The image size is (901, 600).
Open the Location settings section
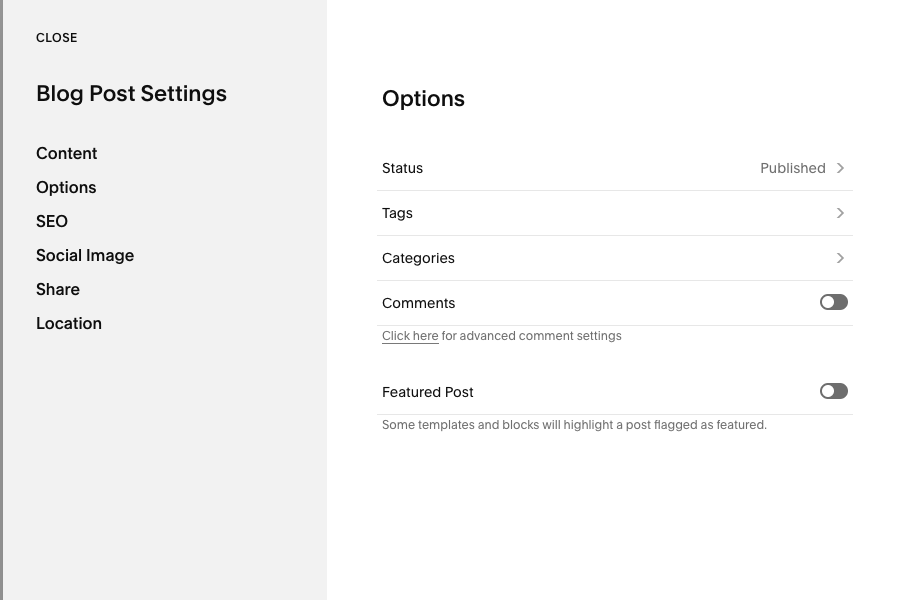point(69,323)
